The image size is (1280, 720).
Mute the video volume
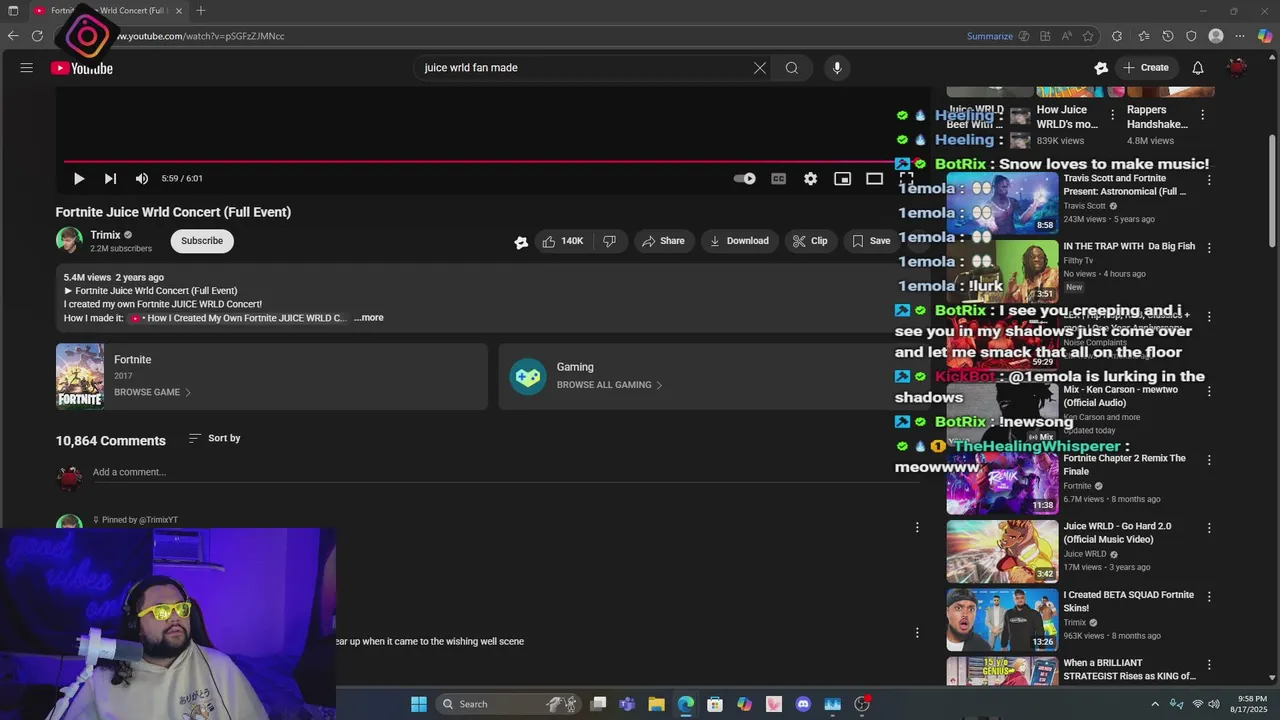[x=142, y=179]
